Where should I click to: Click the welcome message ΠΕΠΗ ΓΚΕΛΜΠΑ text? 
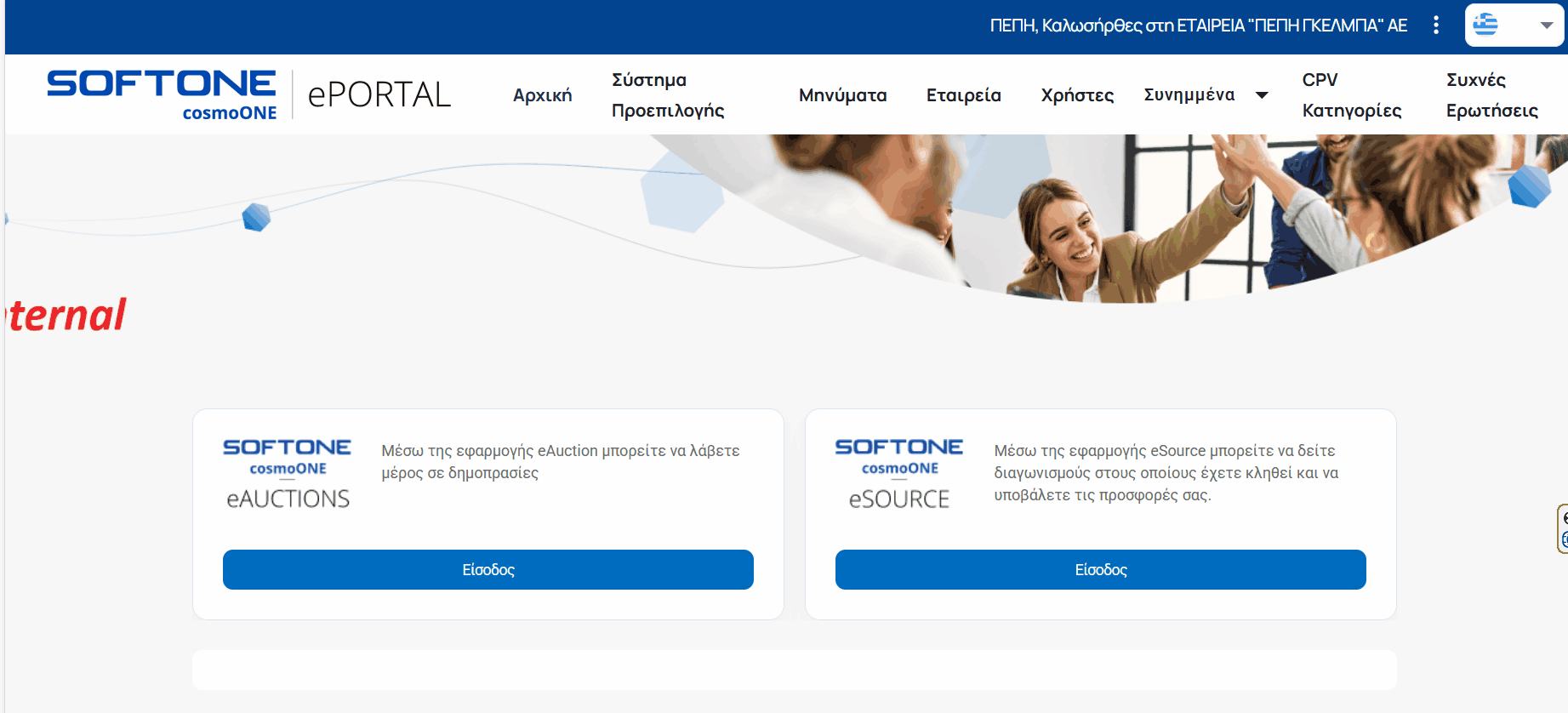(1199, 26)
